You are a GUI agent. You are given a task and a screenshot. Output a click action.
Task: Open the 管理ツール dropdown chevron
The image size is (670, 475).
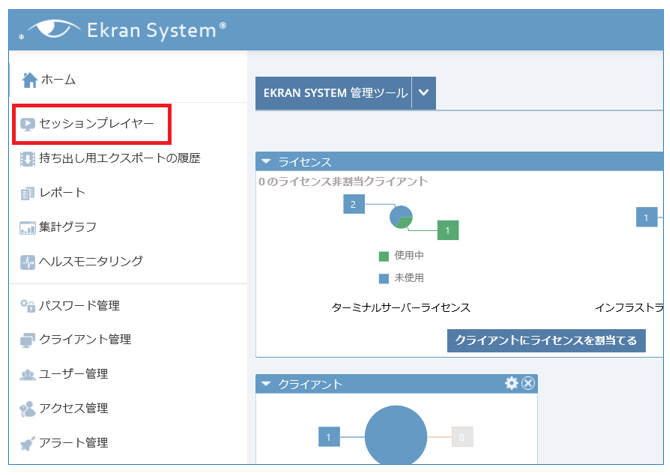pyautogui.click(x=423, y=93)
